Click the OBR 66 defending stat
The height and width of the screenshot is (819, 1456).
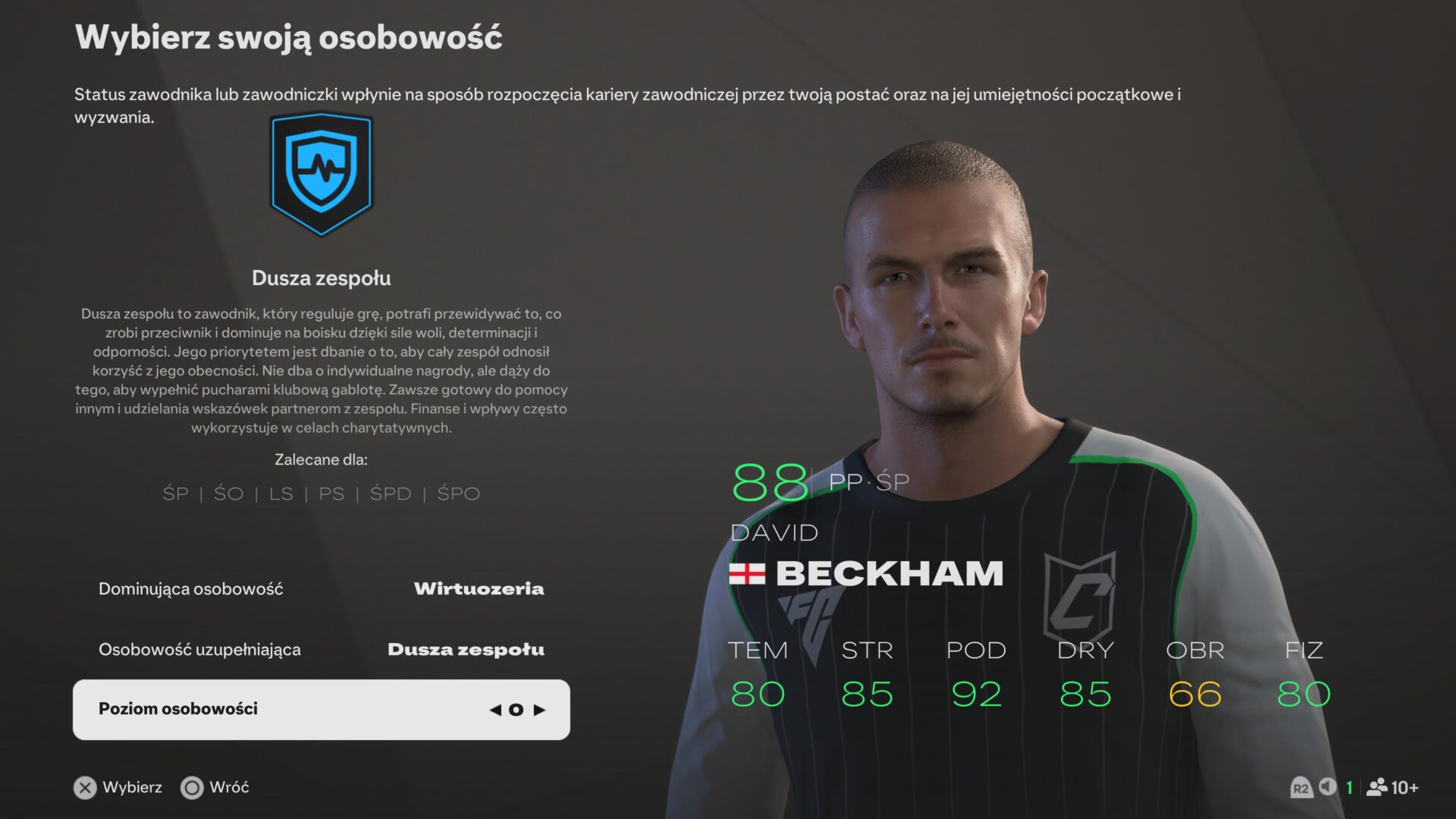pyautogui.click(x=1195, y=675)
